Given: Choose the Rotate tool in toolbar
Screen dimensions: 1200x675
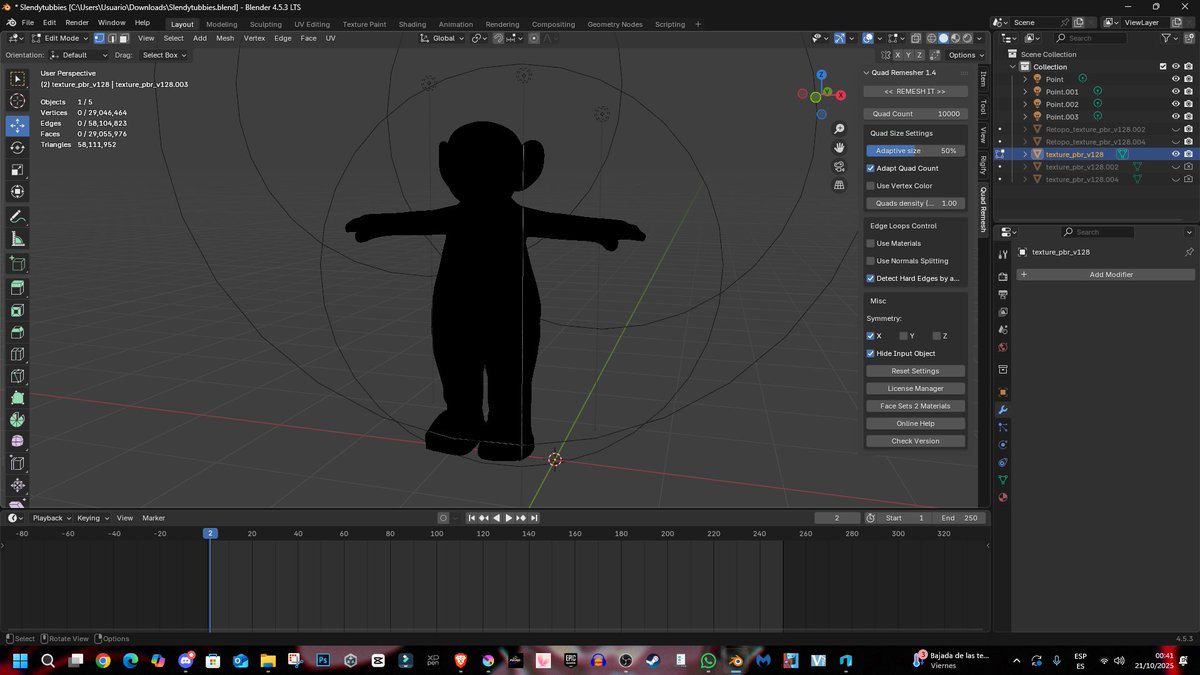Looking at the screenshot, I should coord(17,148).
